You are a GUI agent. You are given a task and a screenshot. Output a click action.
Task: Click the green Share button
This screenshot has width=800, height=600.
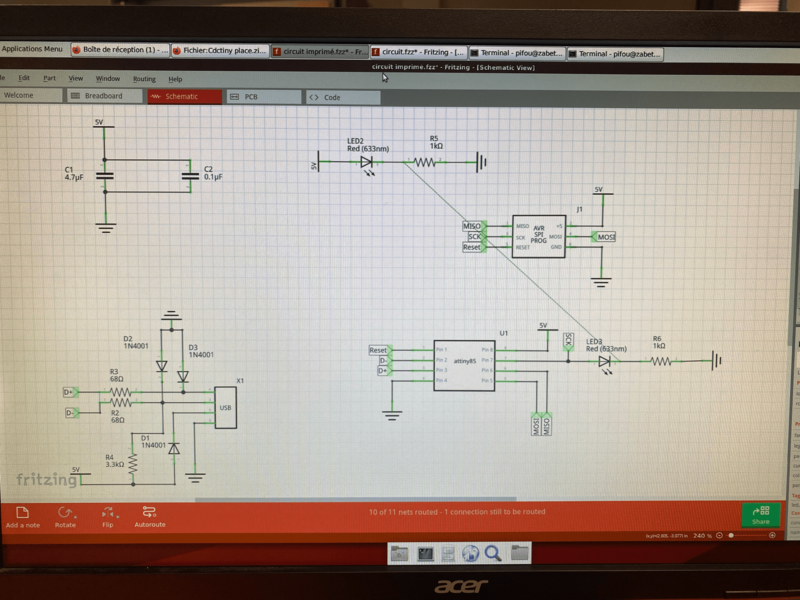(761, 515)
